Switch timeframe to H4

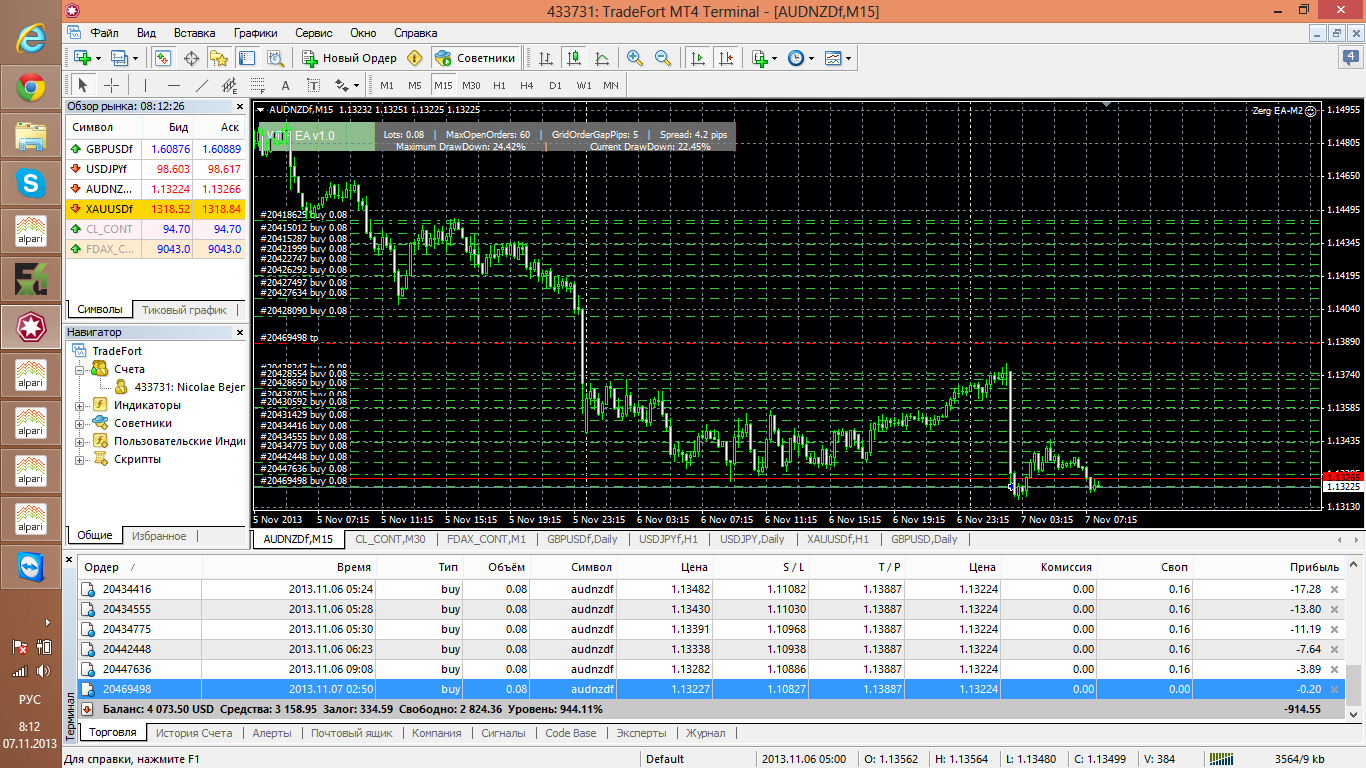point(527,85)
